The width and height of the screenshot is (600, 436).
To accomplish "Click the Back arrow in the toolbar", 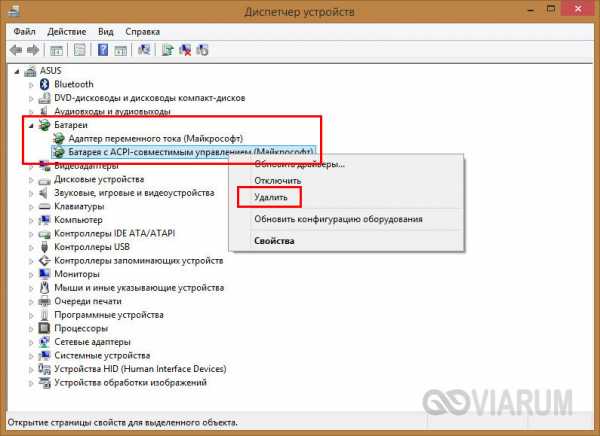I will 16,49.
